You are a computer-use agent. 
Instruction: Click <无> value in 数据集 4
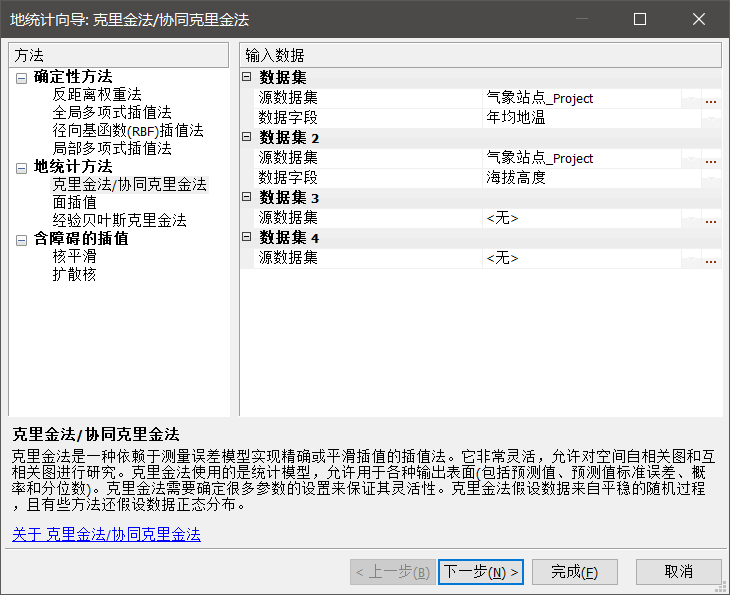(x=582, y=258)
